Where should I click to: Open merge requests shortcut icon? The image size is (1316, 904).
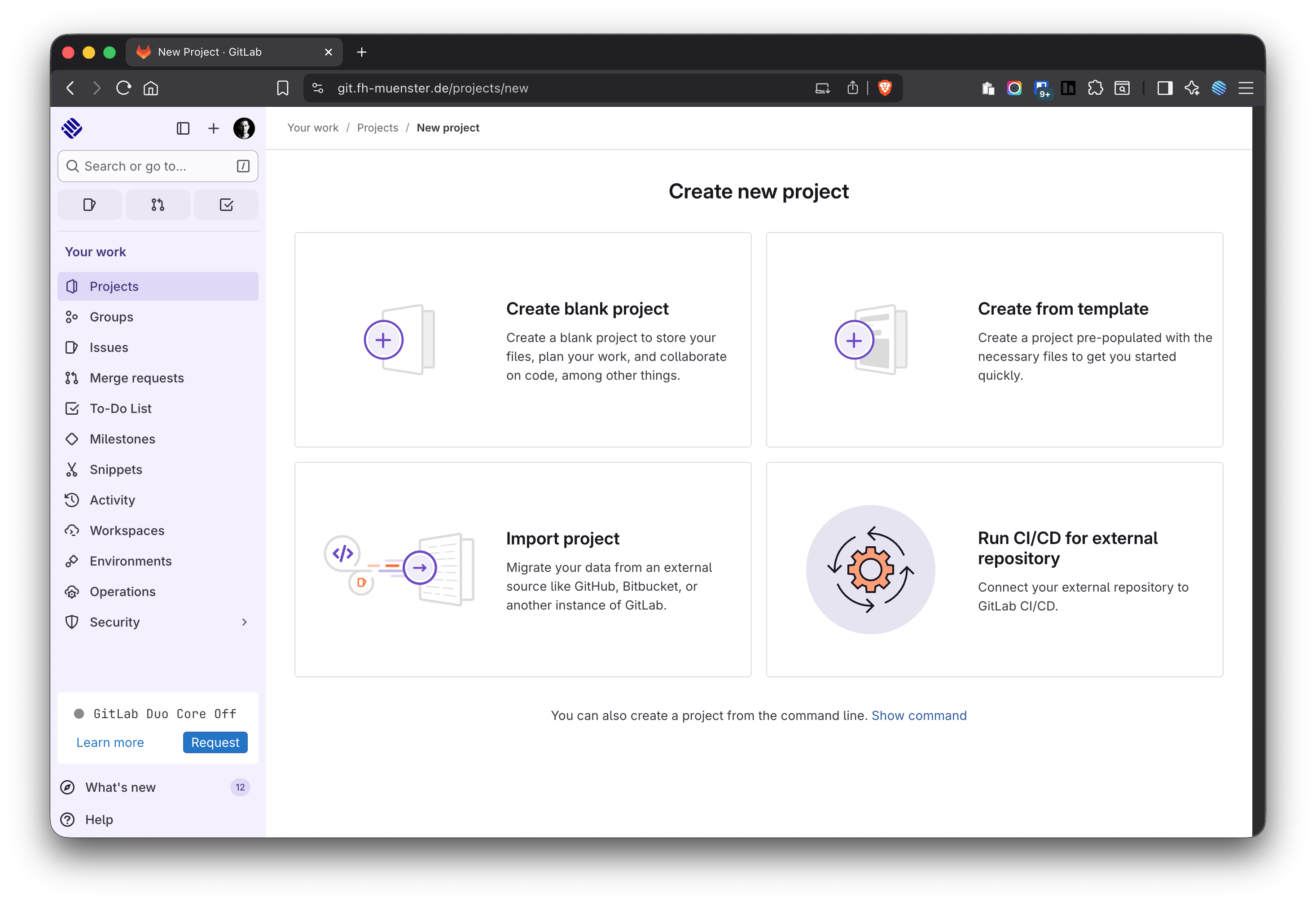coord(158,205)
